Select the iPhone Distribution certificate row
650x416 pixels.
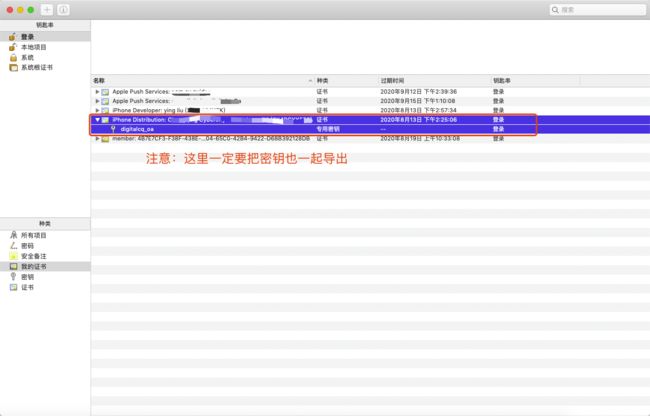[371, 120]
